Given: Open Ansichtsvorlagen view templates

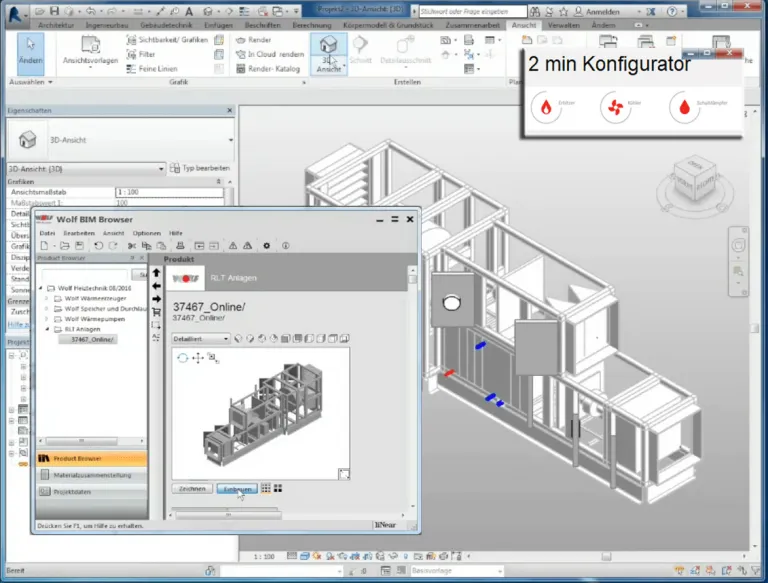Looking at the screenshot, I should coord(90,51).
